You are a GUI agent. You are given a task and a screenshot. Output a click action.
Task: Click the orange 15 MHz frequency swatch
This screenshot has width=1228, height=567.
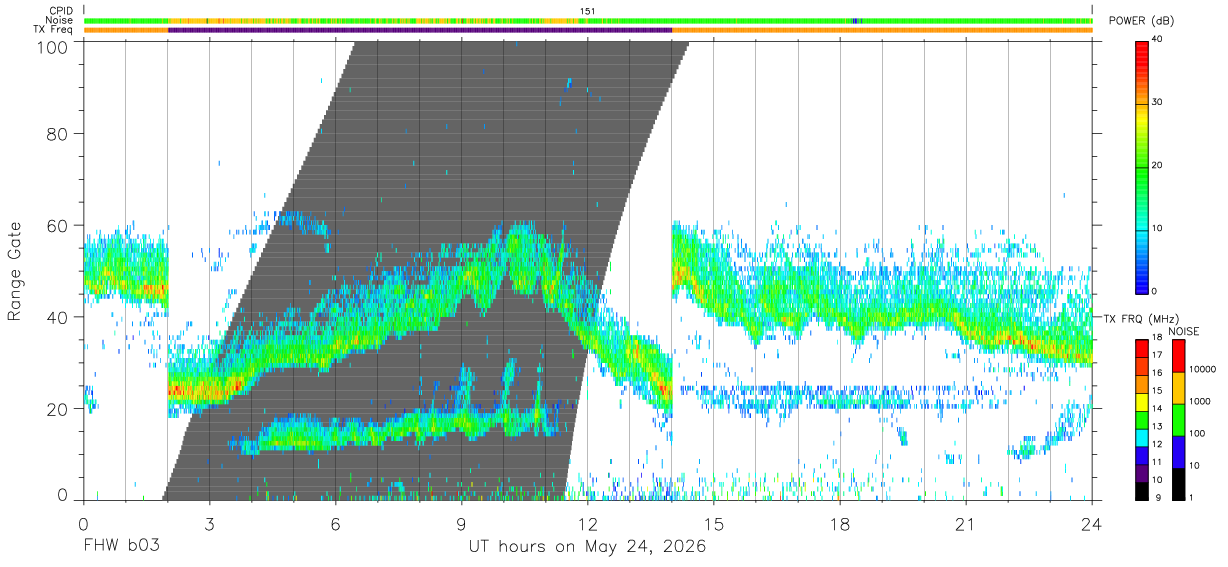pyautogui.click(x=1142, y=384)
